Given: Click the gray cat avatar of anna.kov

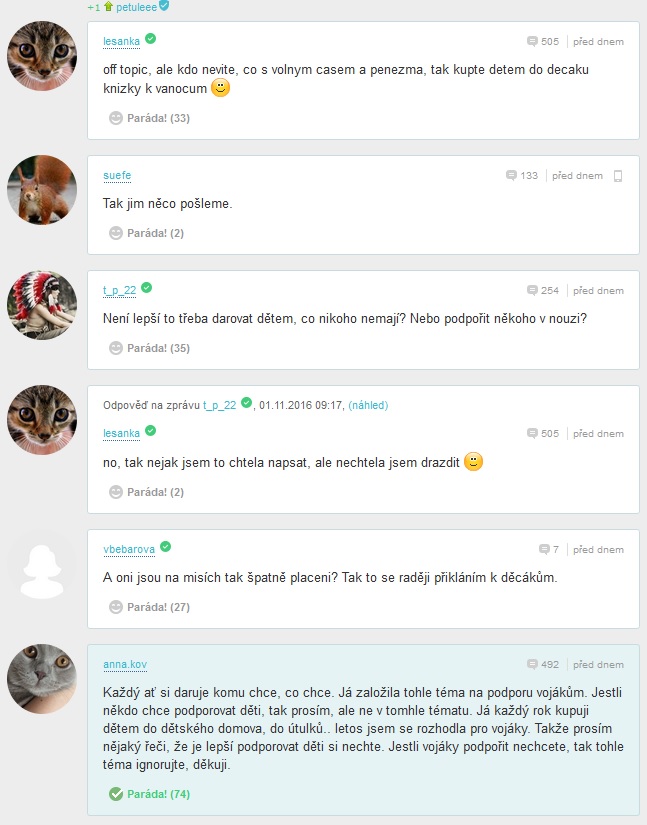Looking at the screenshot, I should tap(42, 679).
